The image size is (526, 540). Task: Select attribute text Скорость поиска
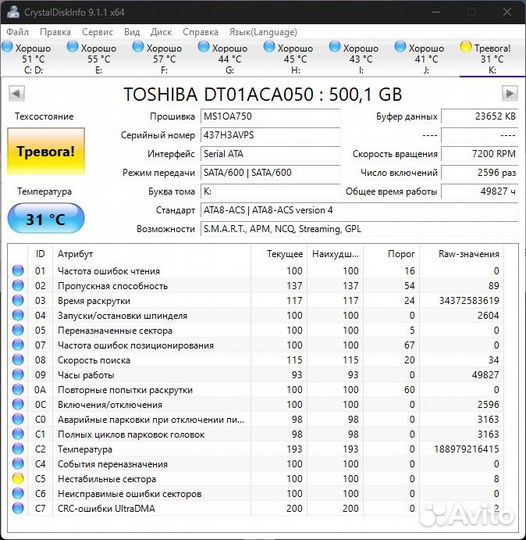(94, 360)
